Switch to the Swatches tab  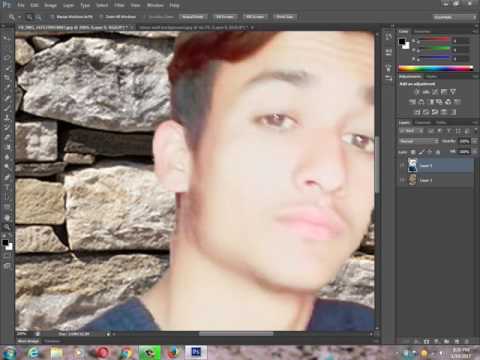tap(422, 31)
